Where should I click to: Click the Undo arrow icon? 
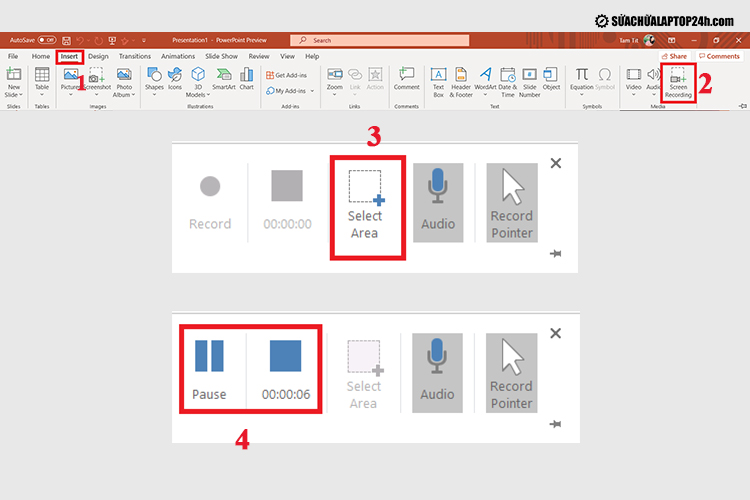(80, 40)
